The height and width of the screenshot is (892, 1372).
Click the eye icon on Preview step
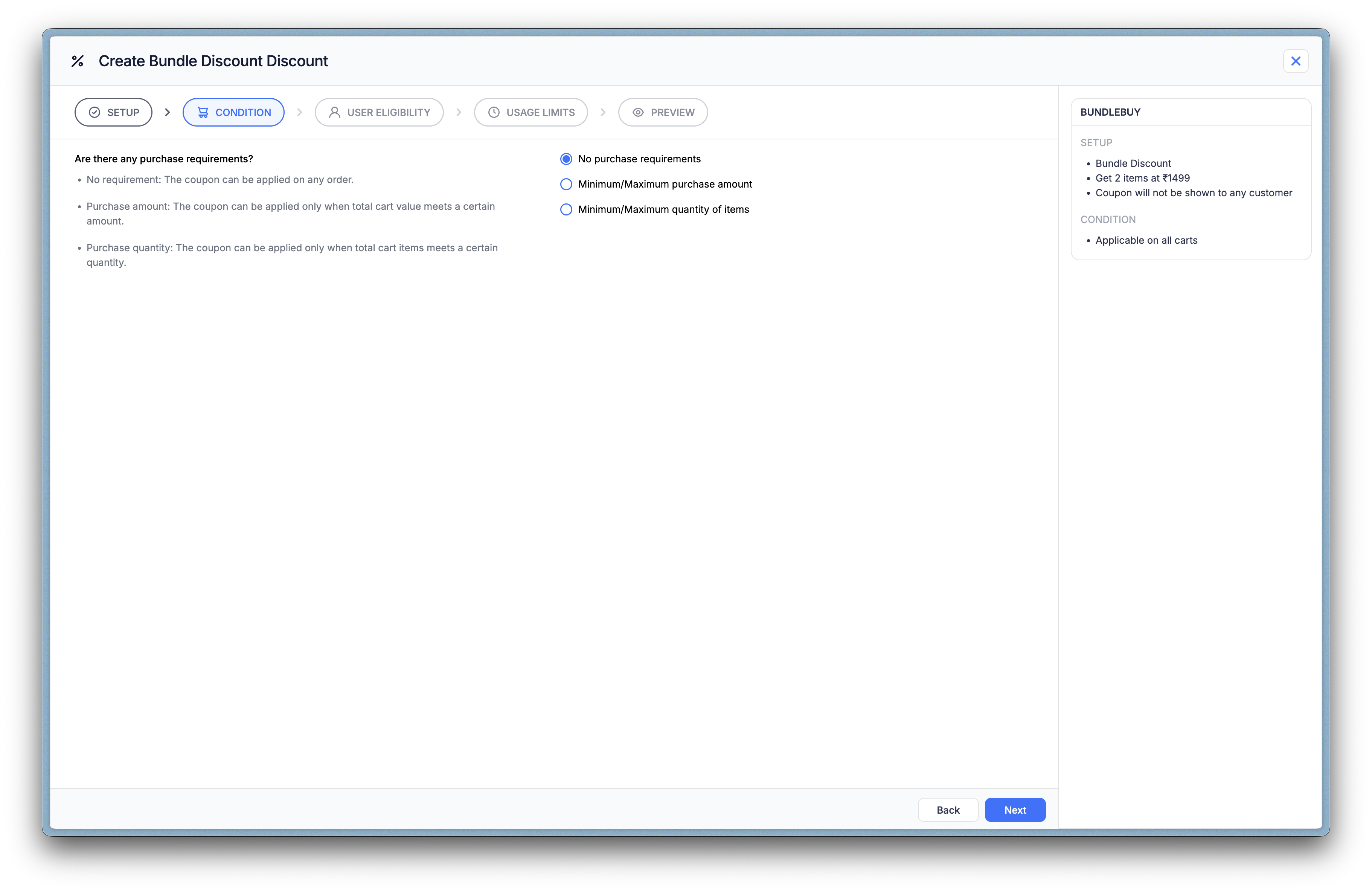[638, 112]
